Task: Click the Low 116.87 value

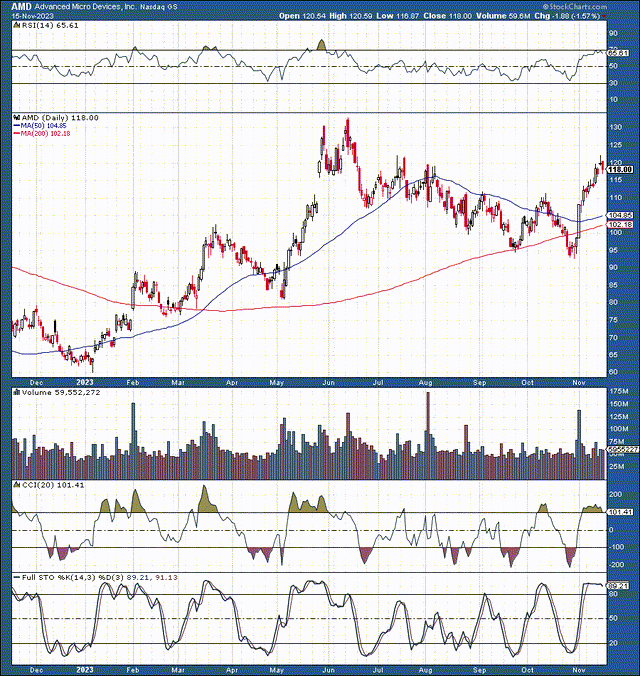Action: tap(397, 16)
